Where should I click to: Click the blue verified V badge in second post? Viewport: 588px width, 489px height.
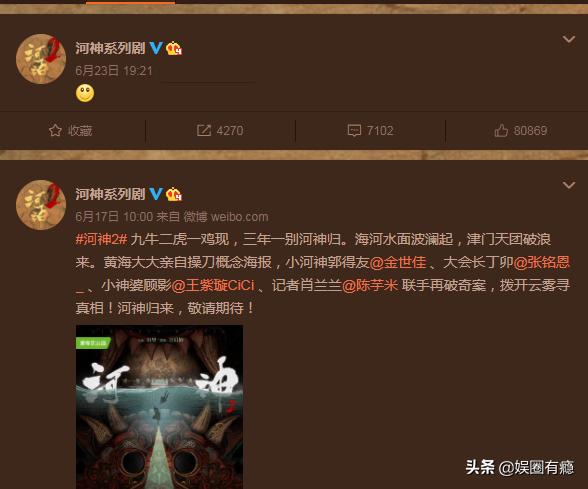pos(156,194)
